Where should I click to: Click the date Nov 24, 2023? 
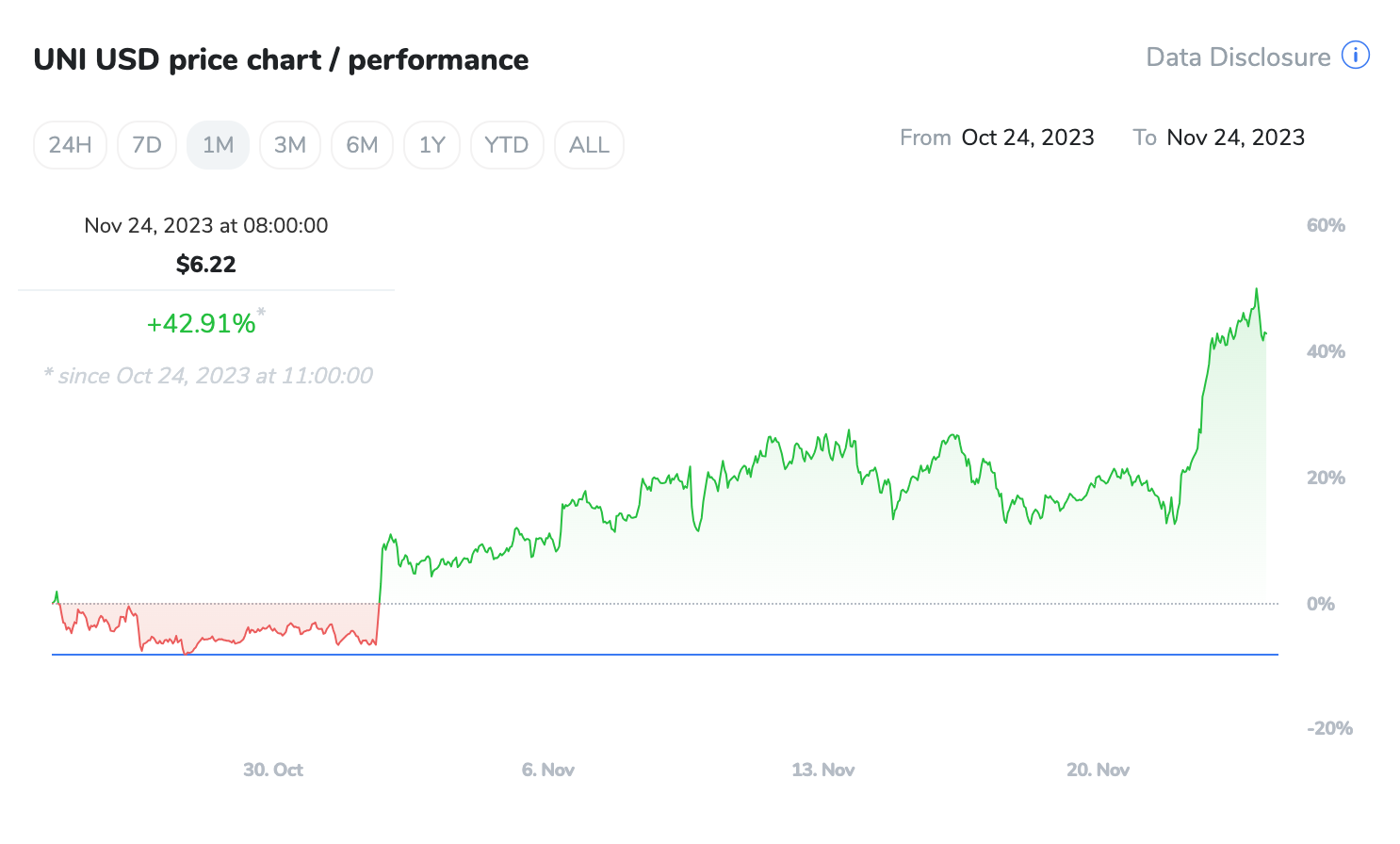(1235, 137)
